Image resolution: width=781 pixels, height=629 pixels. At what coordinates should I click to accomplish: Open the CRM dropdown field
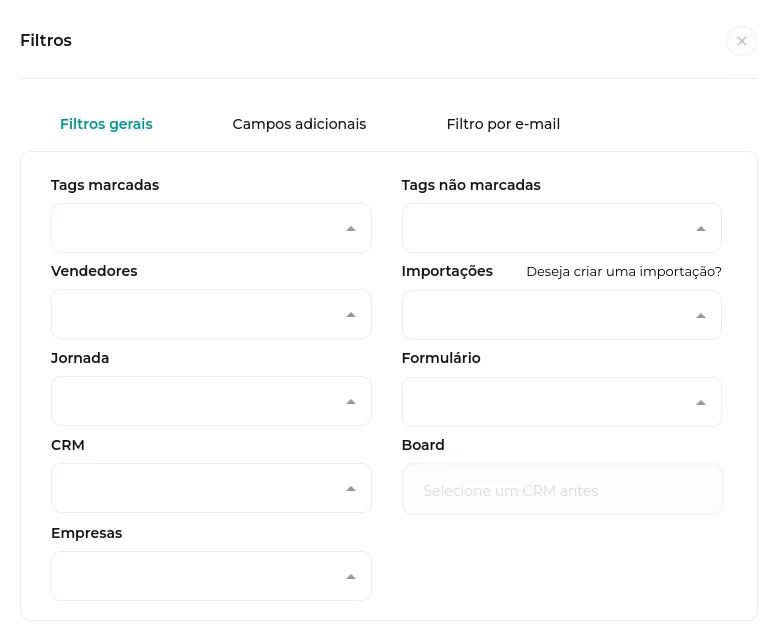point(211,488)
